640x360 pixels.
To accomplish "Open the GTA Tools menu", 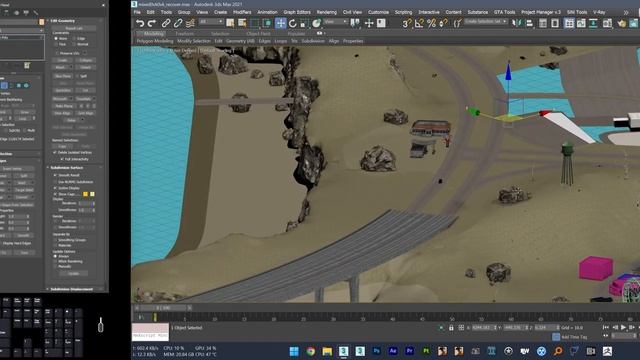I will click(x=504, y=12).
